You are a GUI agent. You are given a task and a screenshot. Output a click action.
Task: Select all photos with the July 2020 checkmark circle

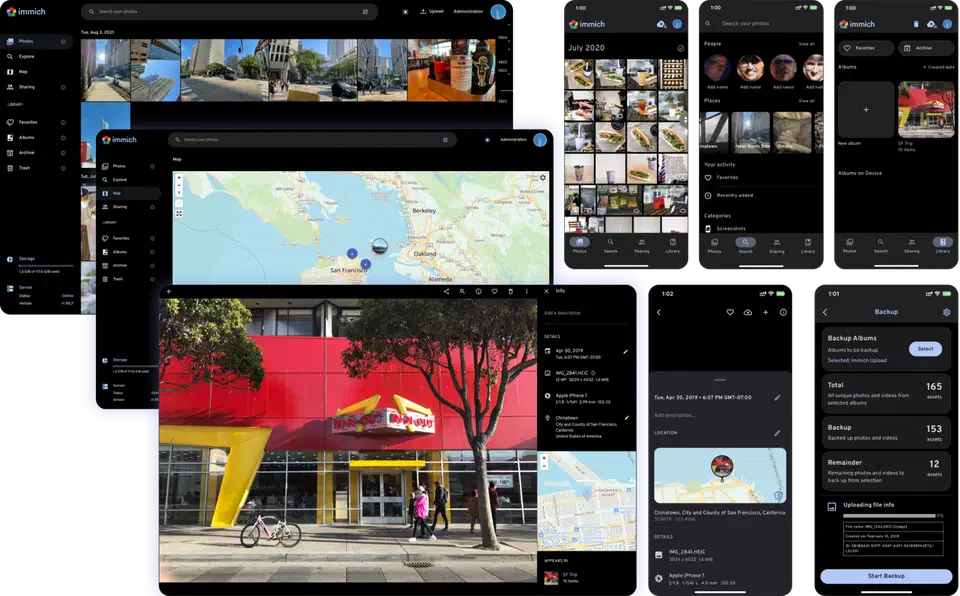pyautogui.click(x=681, y=46)
